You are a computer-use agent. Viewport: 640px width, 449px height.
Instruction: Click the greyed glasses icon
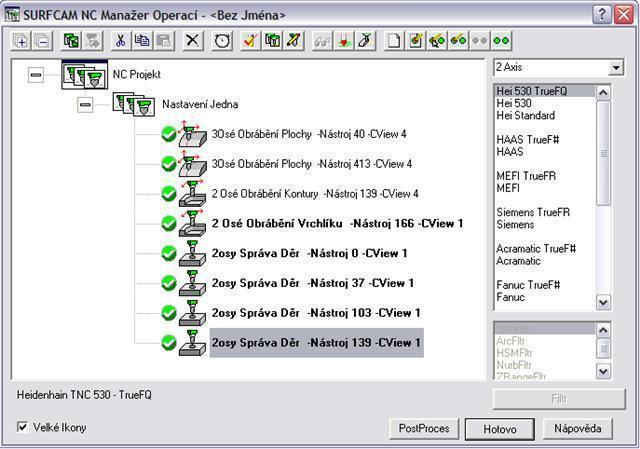coord(322,41)
